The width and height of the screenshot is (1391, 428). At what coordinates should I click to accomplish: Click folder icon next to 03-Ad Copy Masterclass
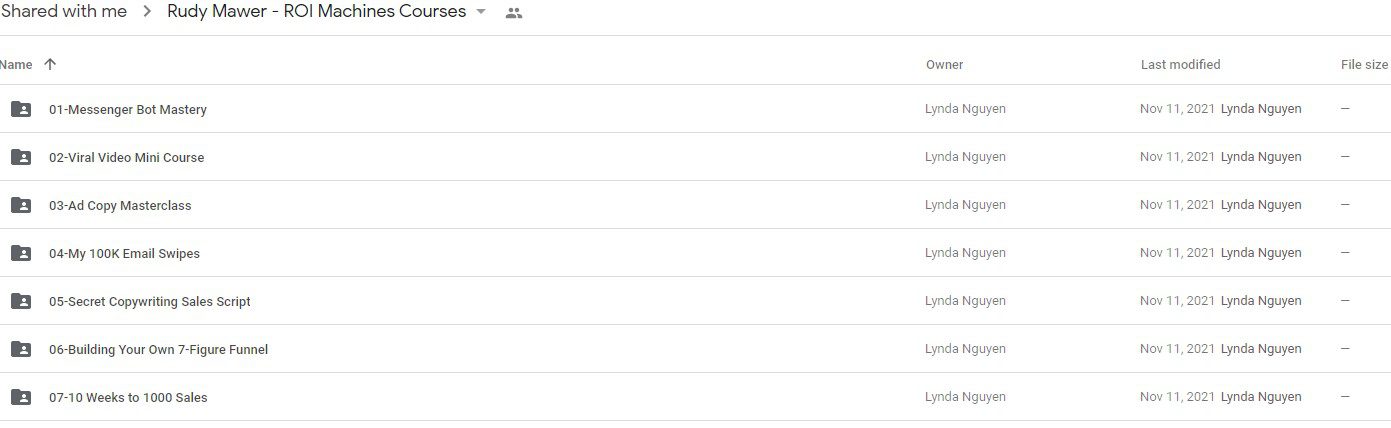coord(21,205)
